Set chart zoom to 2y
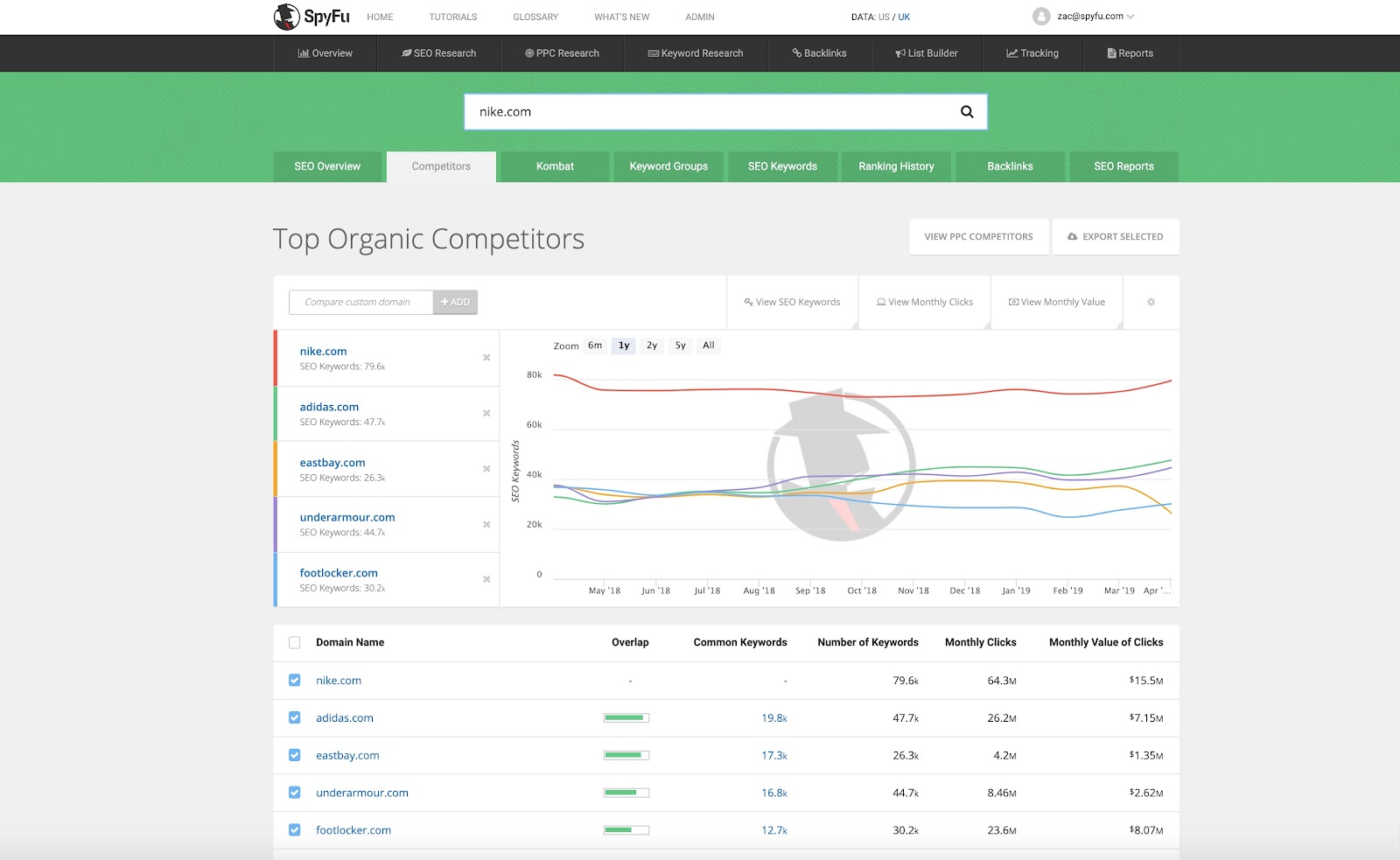1400x860 pixels. 652,346
